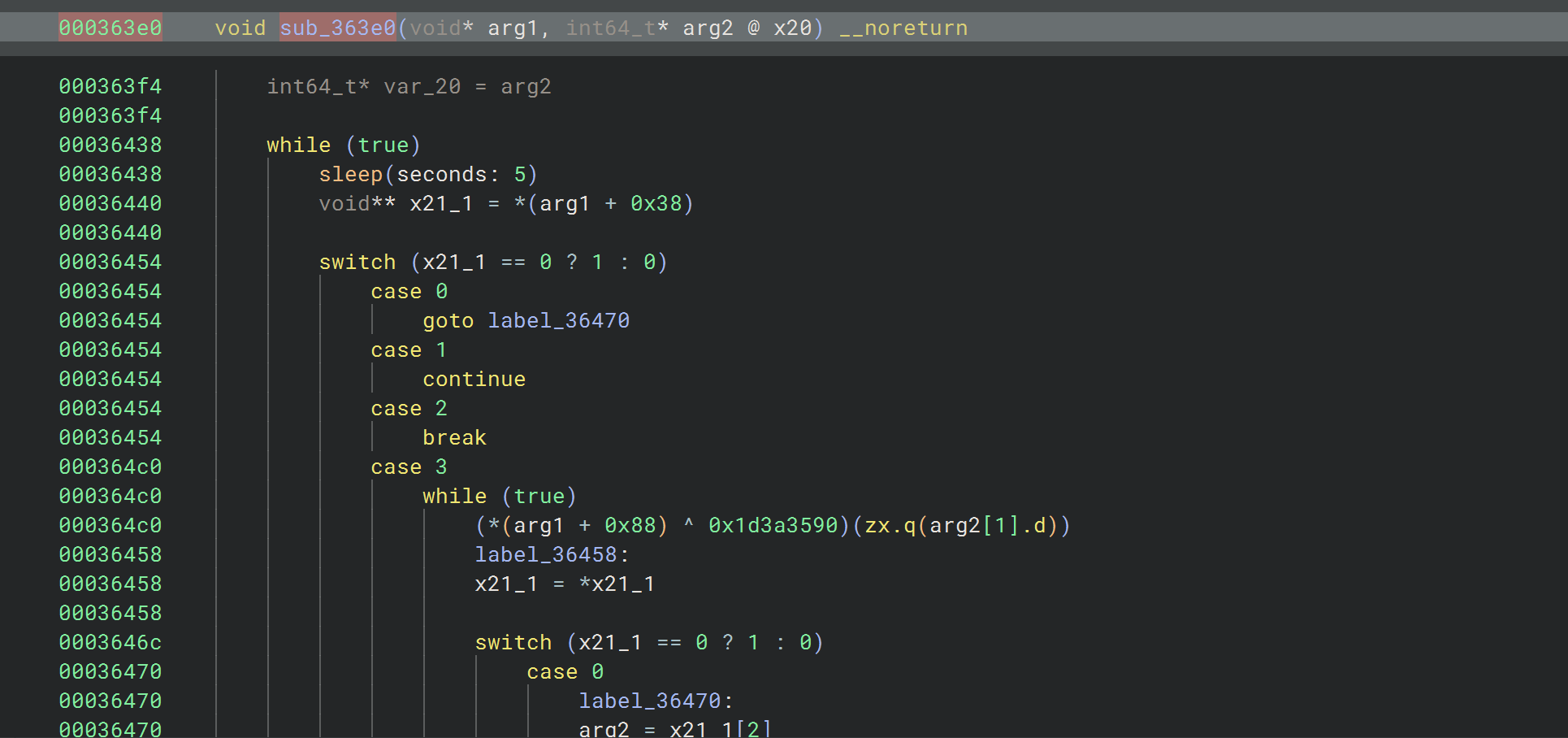Click label_36458: definition line
The height and width of the screenshot is (738, 1568).
tap(552, 554)
